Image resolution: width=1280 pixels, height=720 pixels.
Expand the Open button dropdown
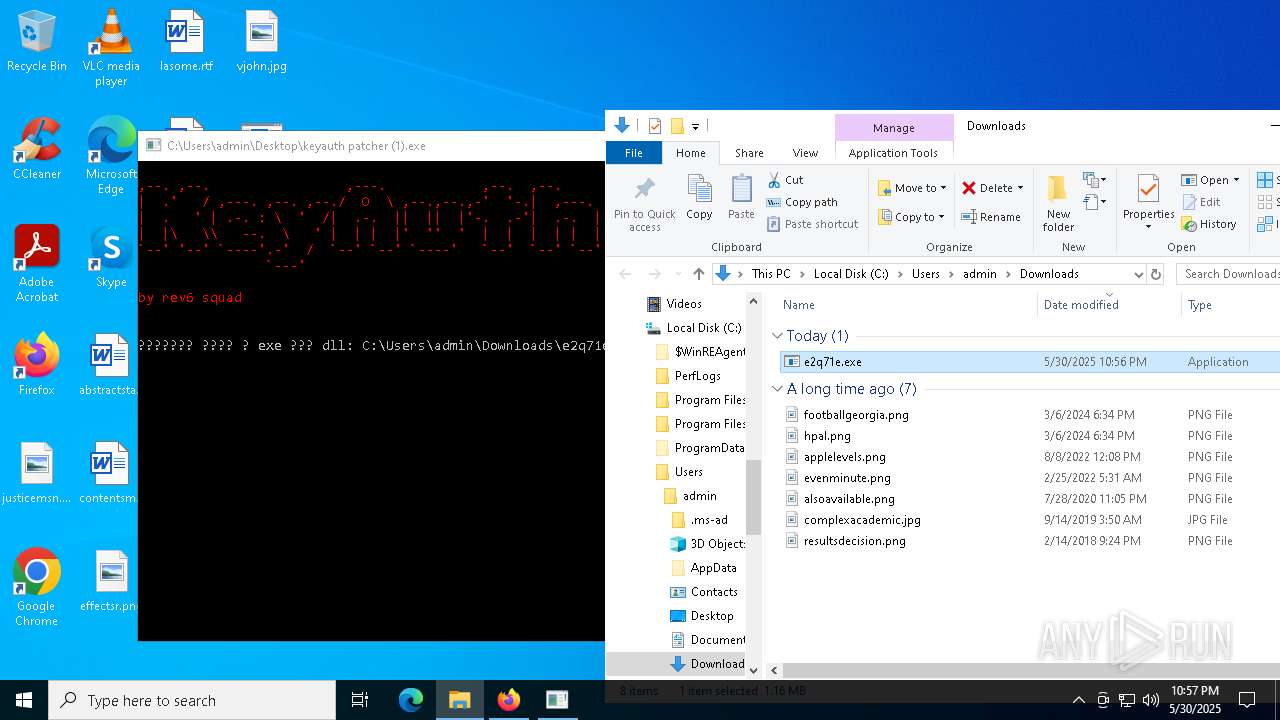tap(1236, 181)
